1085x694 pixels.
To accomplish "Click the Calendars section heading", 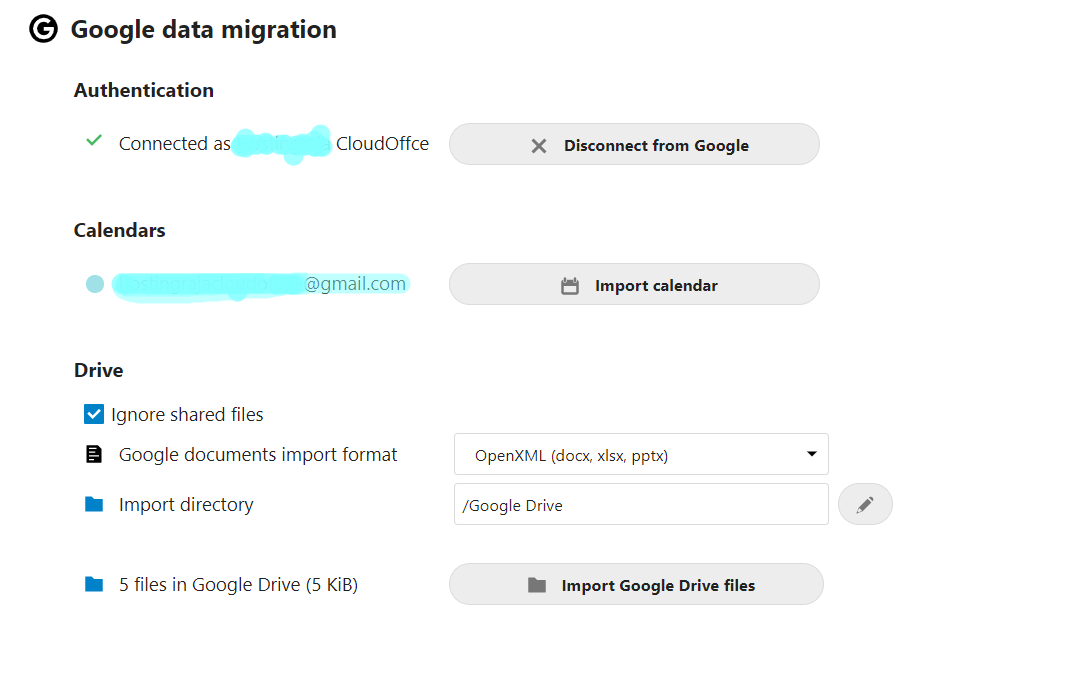I will (x=120, y=230).
